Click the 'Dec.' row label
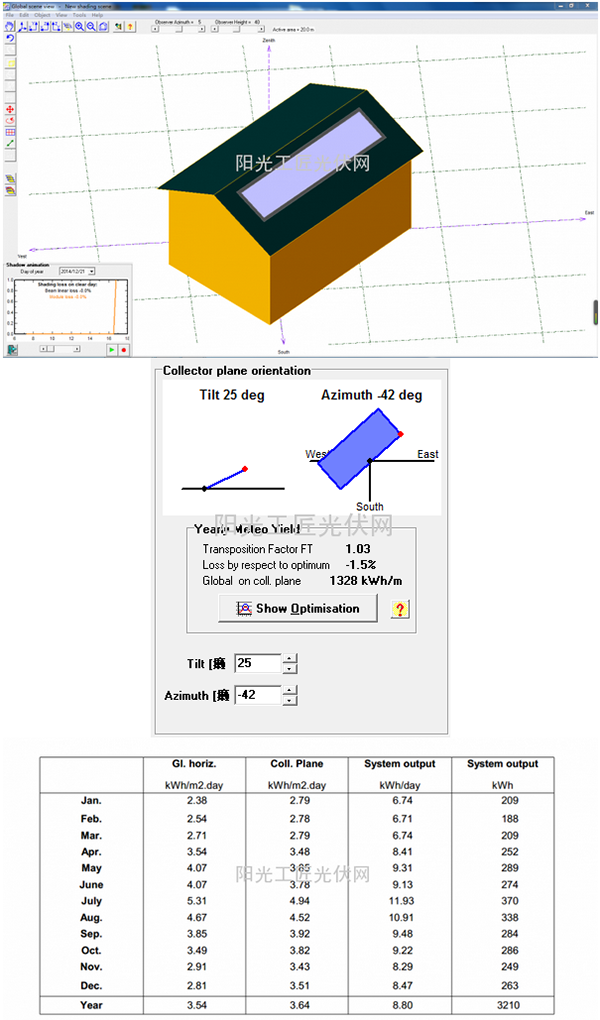The width and height of the screenshot is (600, 1020). [91, 986]
